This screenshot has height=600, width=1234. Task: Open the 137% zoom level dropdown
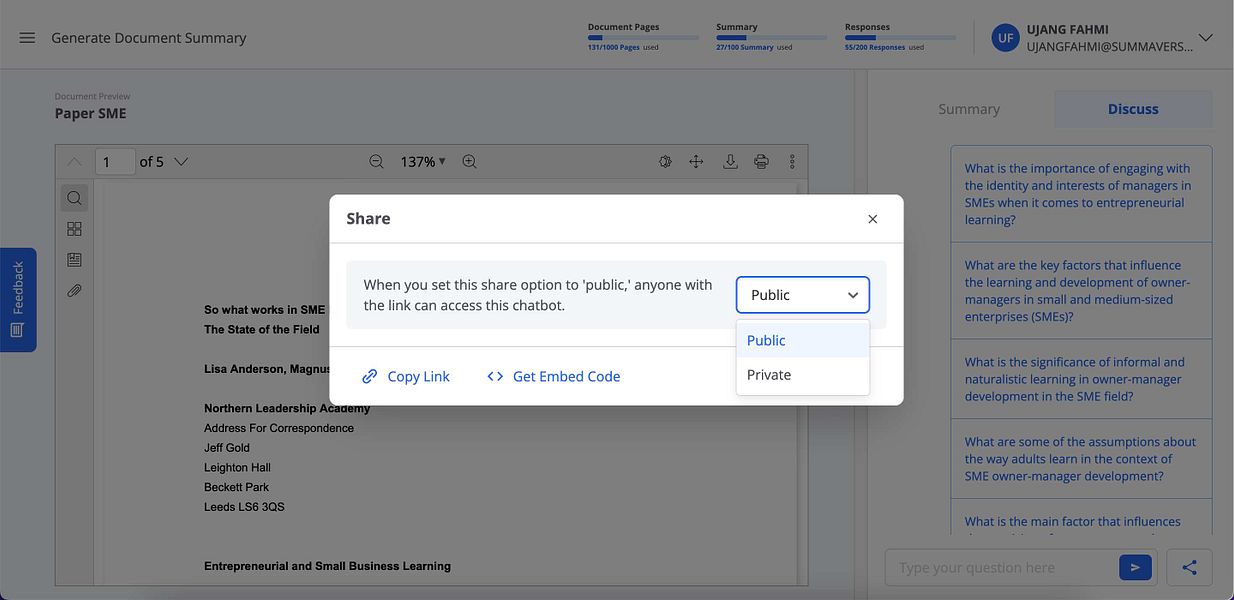tap(423, 161)
